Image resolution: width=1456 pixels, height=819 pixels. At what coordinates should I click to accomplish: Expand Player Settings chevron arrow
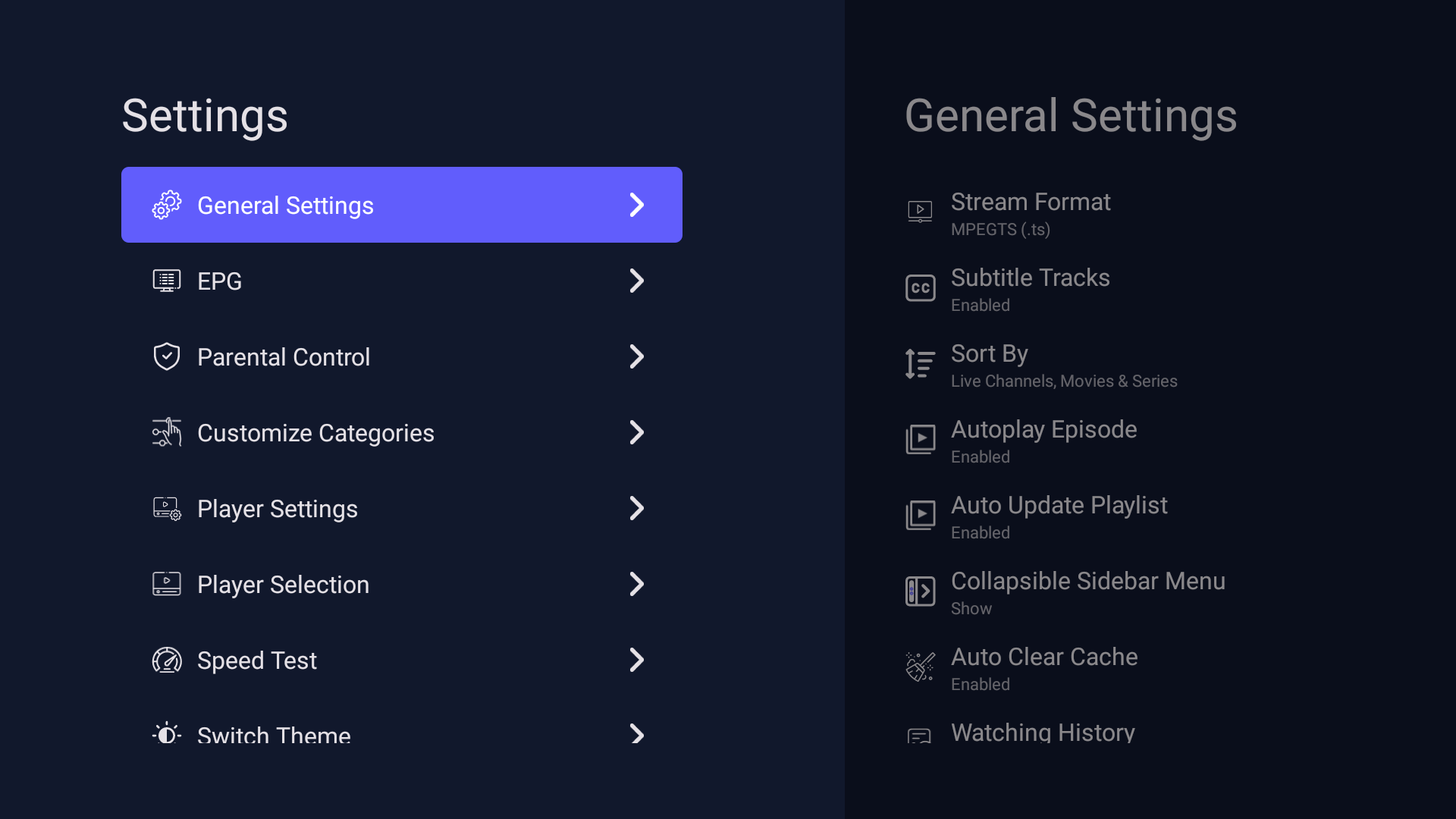point(637,508)
